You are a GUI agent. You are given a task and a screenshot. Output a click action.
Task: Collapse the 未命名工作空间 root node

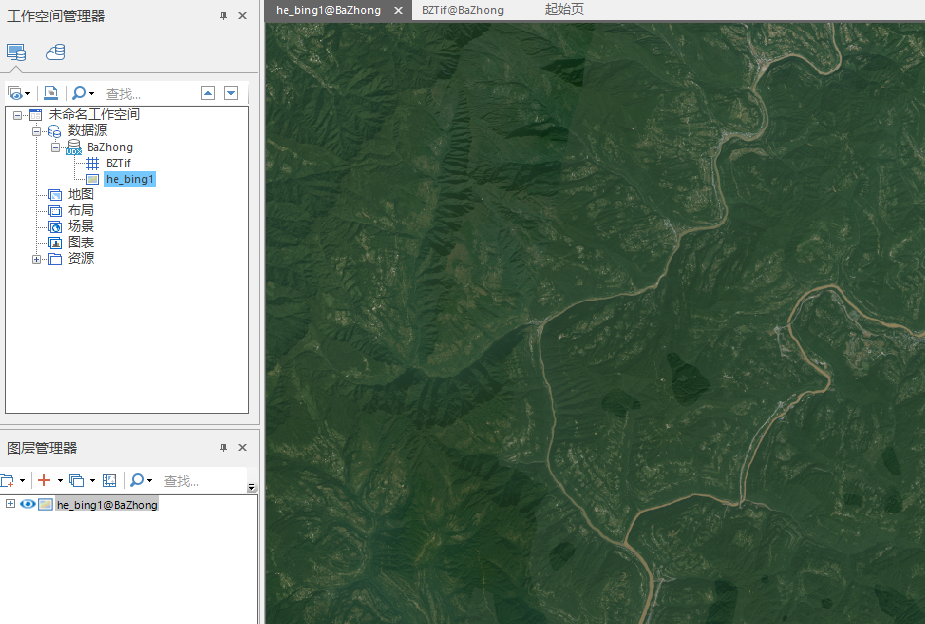click(x=17, y=115)
